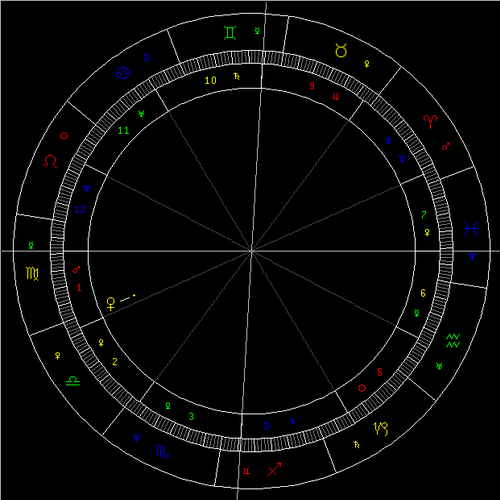Click the red house number 1
Viewport: 500px width, 500px height.
pos(79,288)
